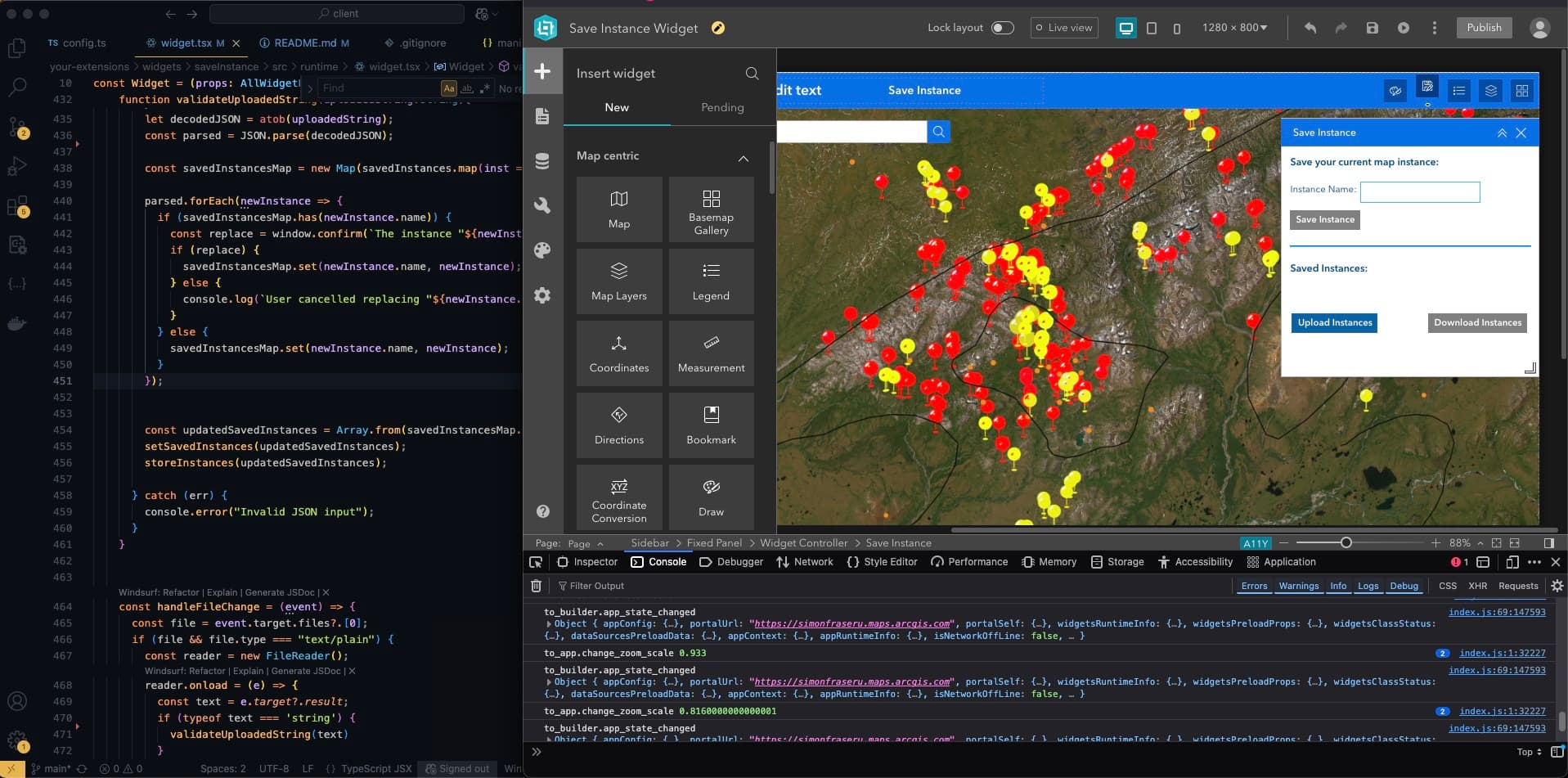Toggle Errors filter in console
1568x778 pixels.
(x=1254, y=586)
